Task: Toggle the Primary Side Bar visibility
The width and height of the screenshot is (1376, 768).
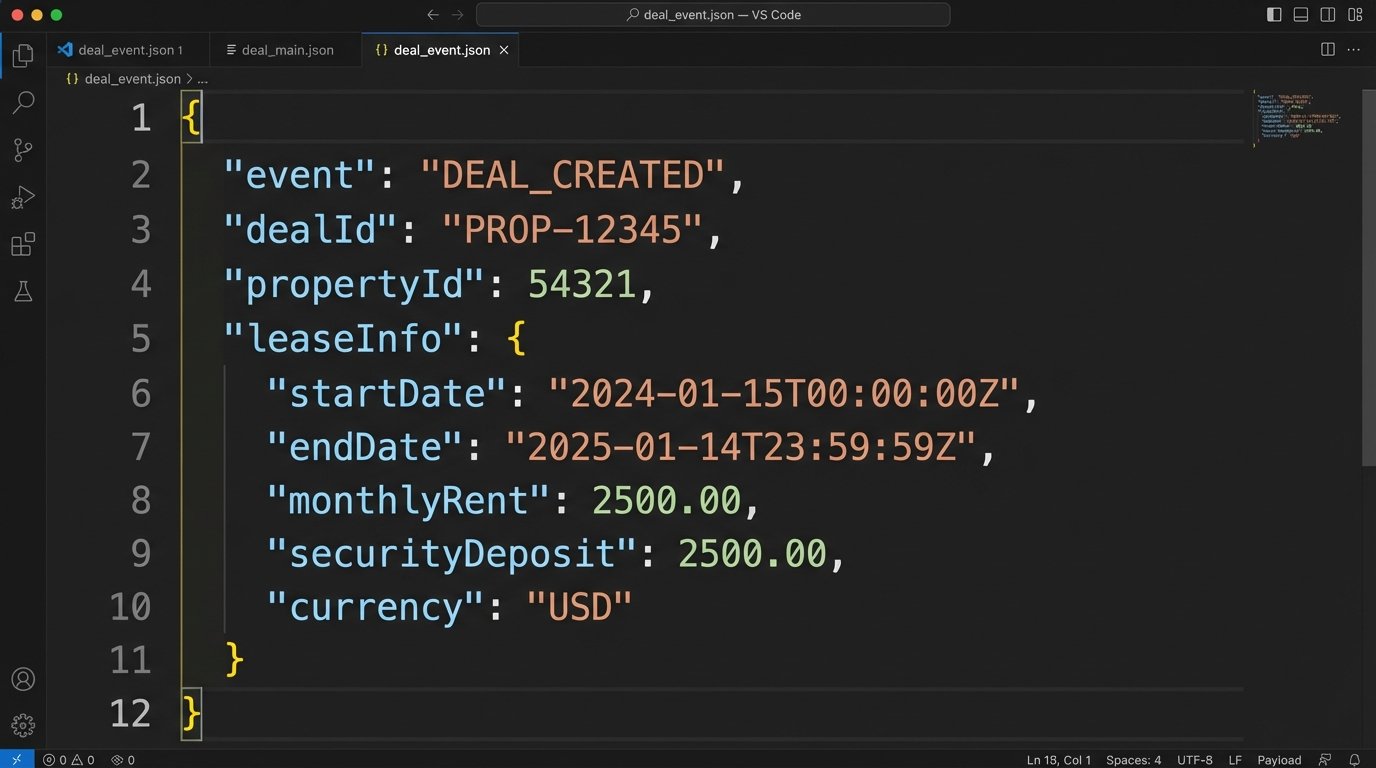Action: (x=1272, y=14)
